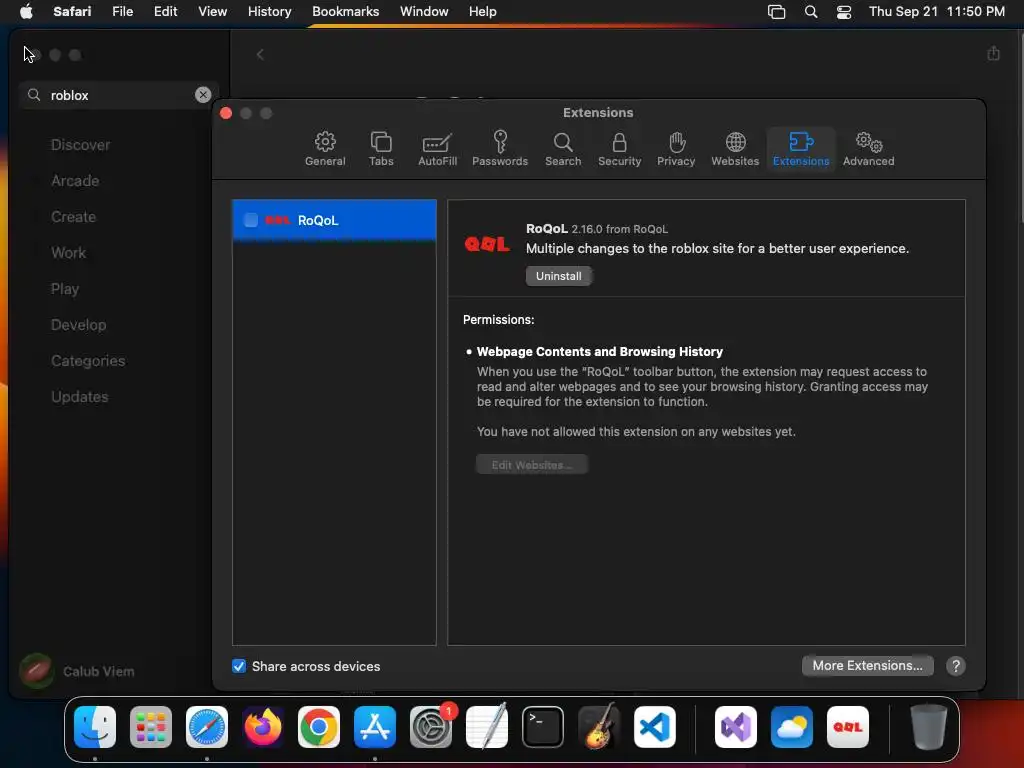Open Play in App Store sidebar

coord(65,289)
